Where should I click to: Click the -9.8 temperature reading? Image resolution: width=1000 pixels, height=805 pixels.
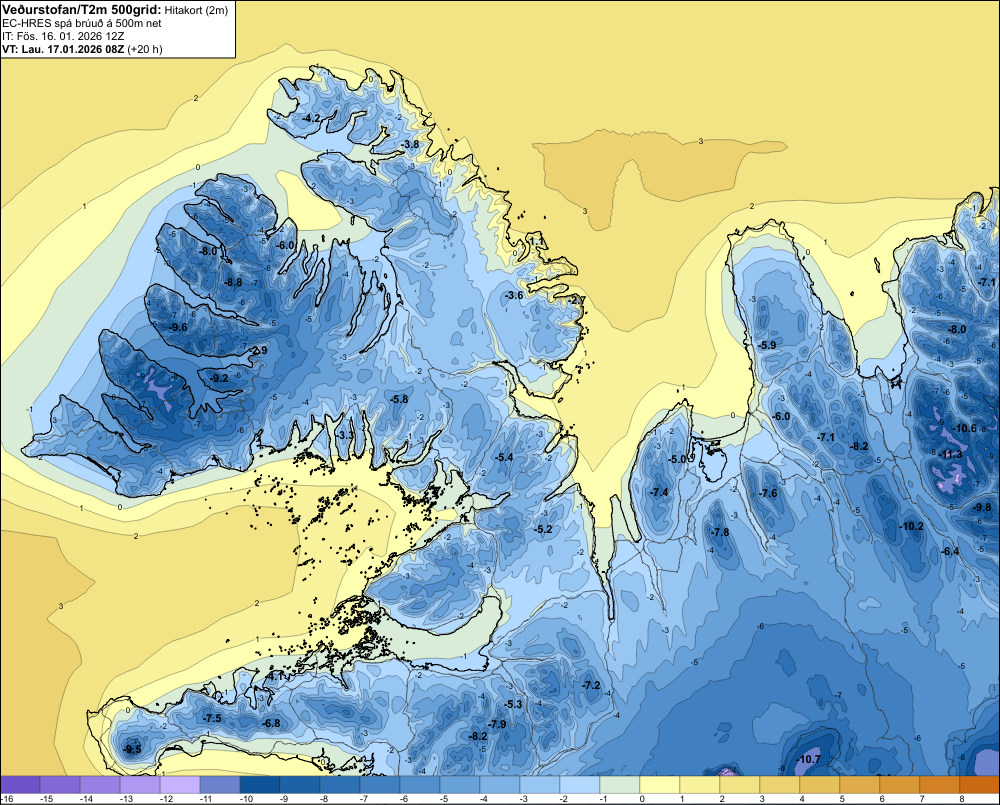983,508
